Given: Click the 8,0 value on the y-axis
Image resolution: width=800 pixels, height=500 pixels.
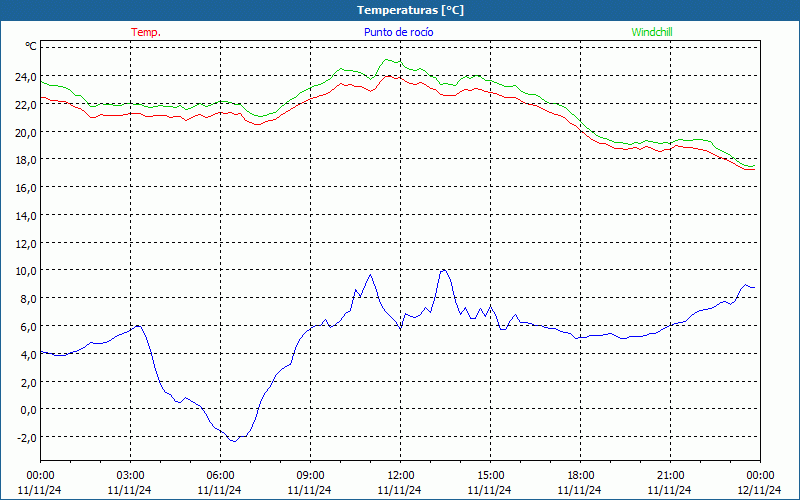Looking at the screenshot, I should (x=28, y=299).
